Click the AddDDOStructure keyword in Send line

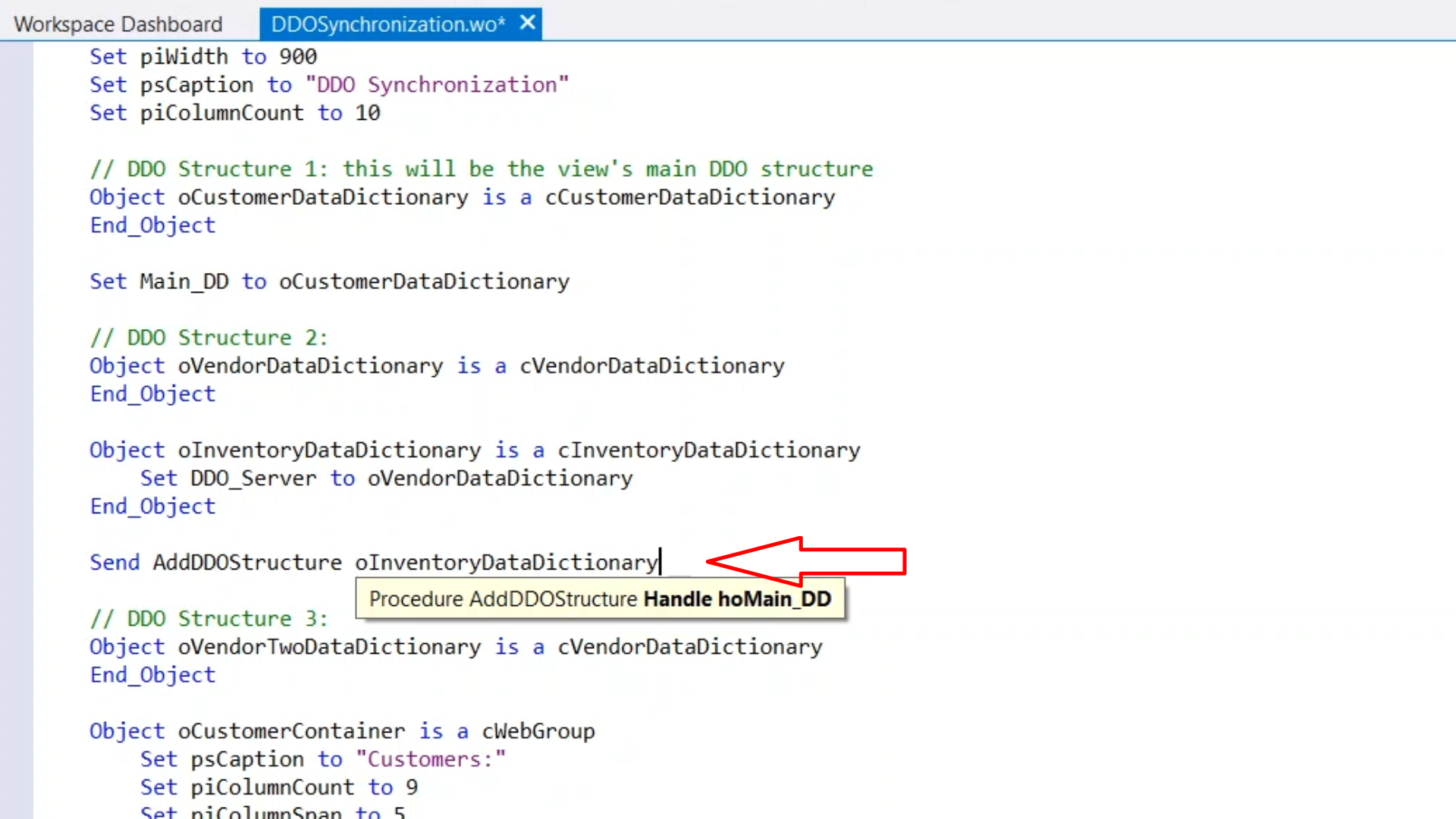point(247,563)
